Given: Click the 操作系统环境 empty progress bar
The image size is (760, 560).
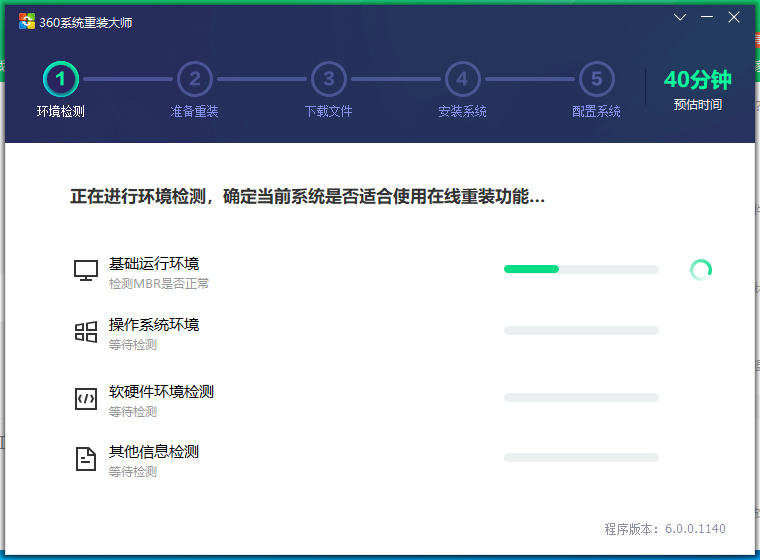Looking at the screenshot, I should click(581, 330).
